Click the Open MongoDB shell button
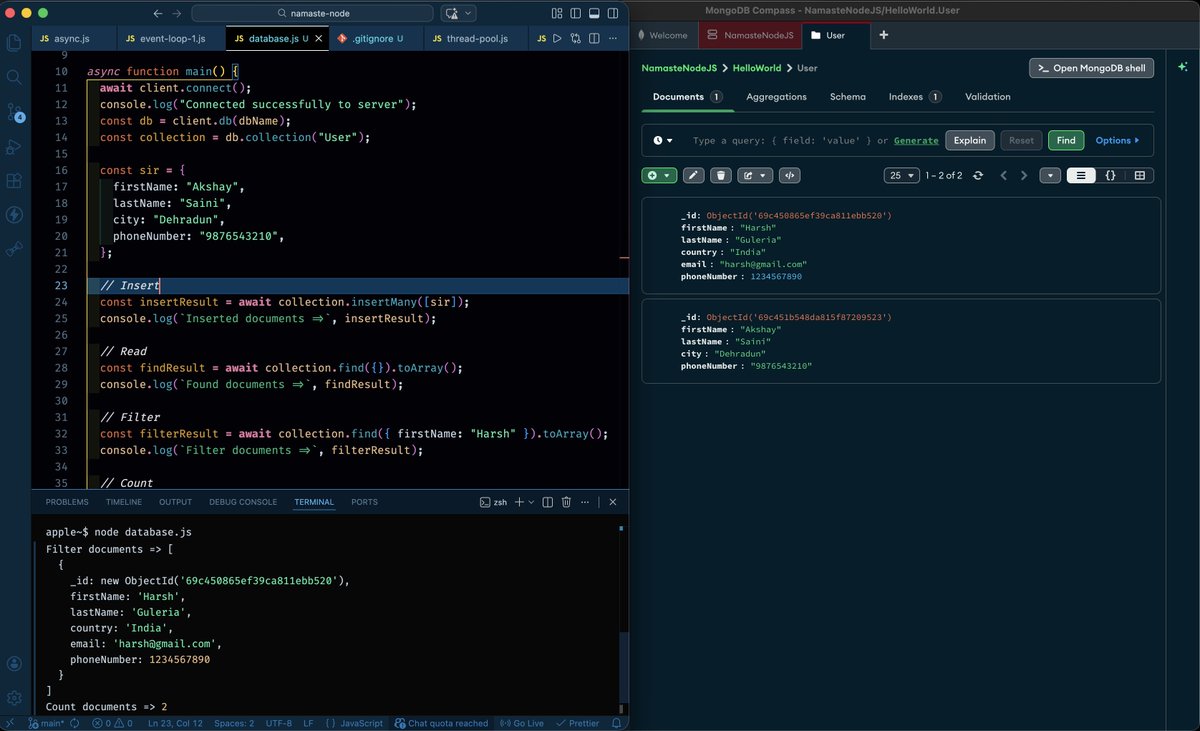The width and height of the screenshot is (1200, 731). coord(1092,68)
